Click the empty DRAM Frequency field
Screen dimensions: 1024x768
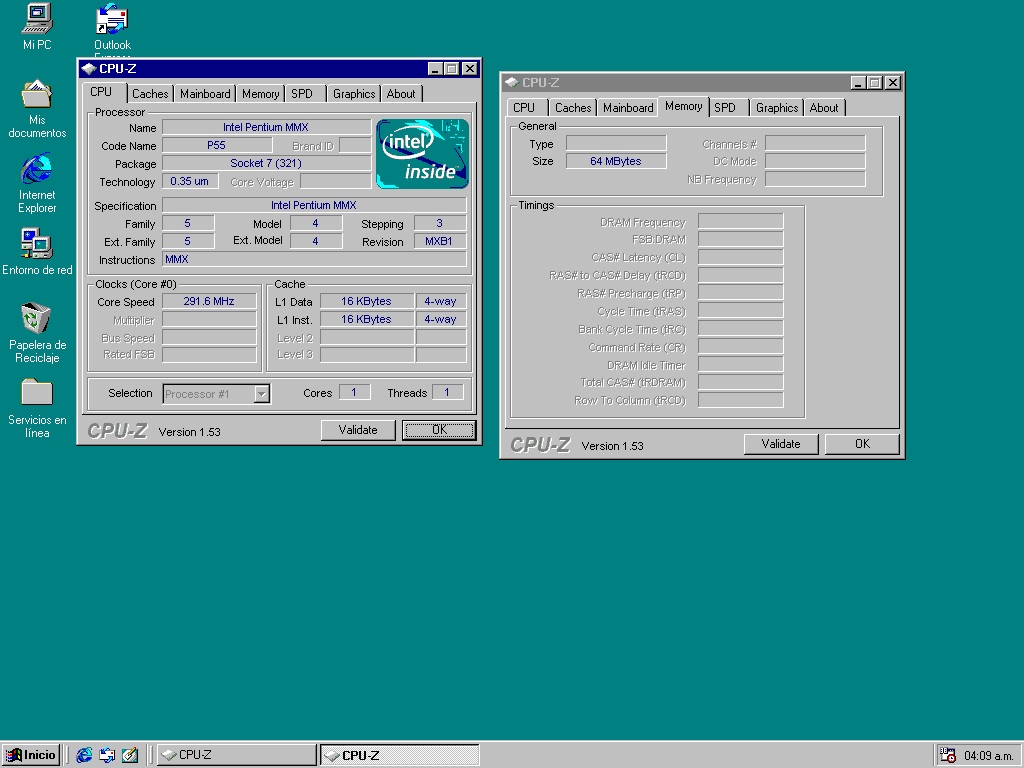740,221
